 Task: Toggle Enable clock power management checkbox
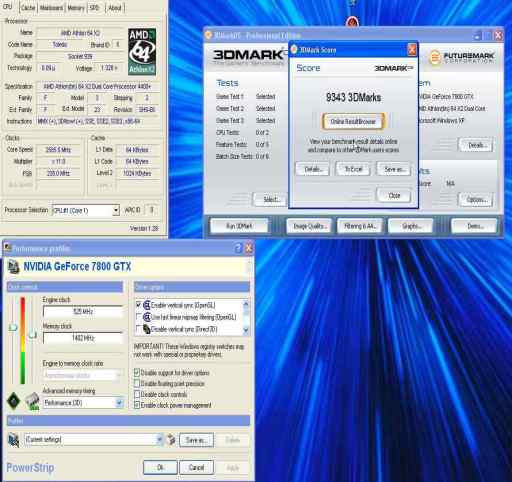point(137,405)
